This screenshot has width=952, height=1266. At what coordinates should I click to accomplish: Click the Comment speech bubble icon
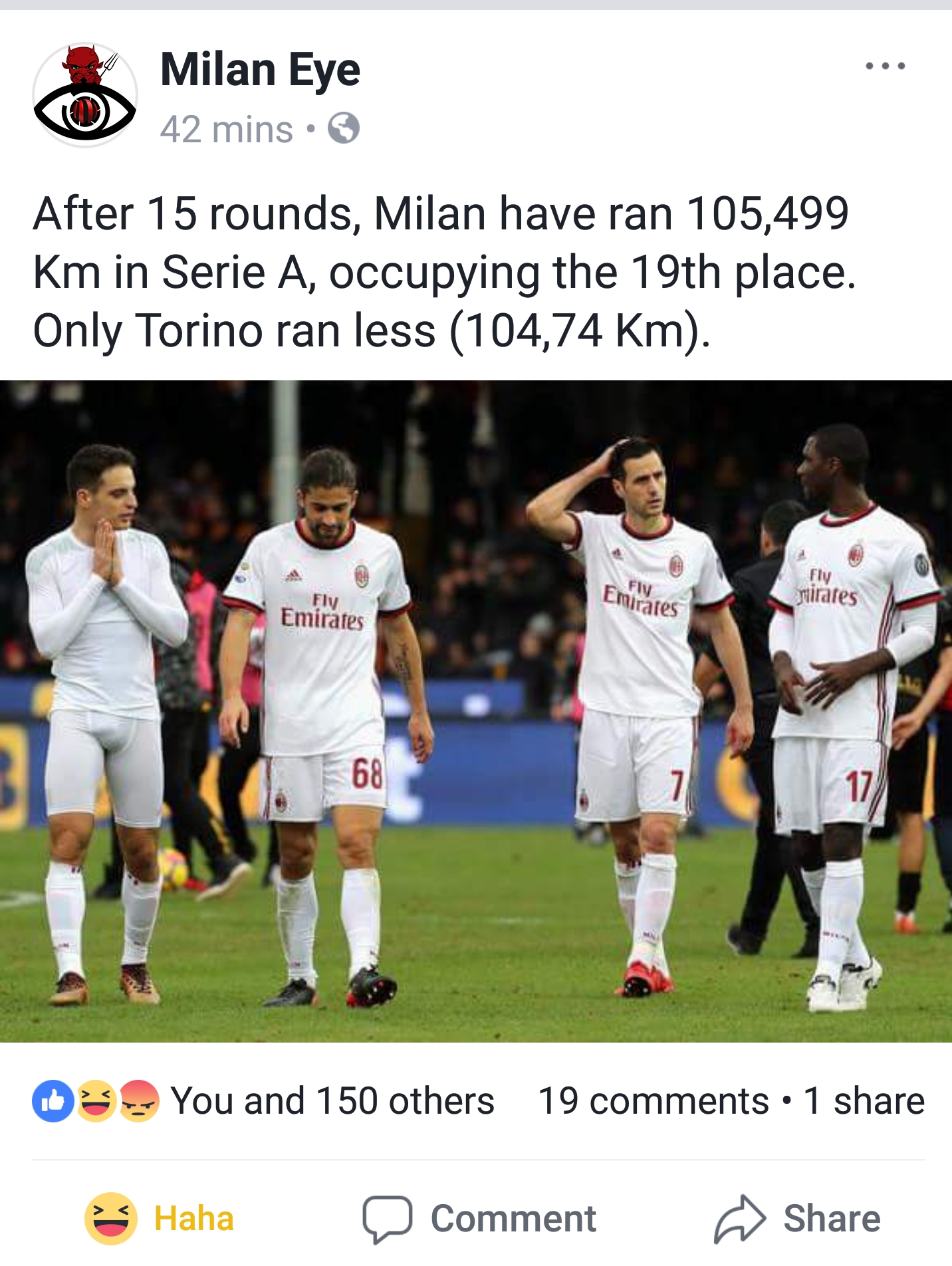coord(388,1219)
